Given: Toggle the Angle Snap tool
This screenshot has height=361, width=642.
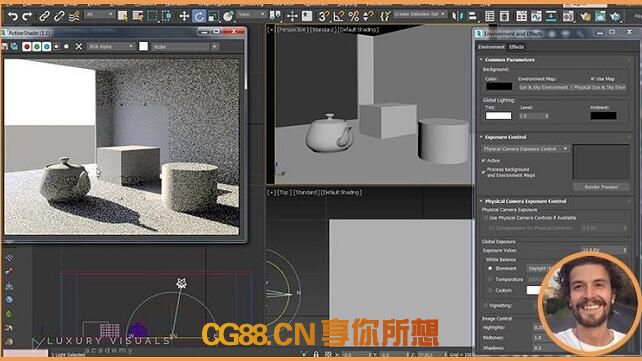Looking at the screenshot, I should point(339,16).
